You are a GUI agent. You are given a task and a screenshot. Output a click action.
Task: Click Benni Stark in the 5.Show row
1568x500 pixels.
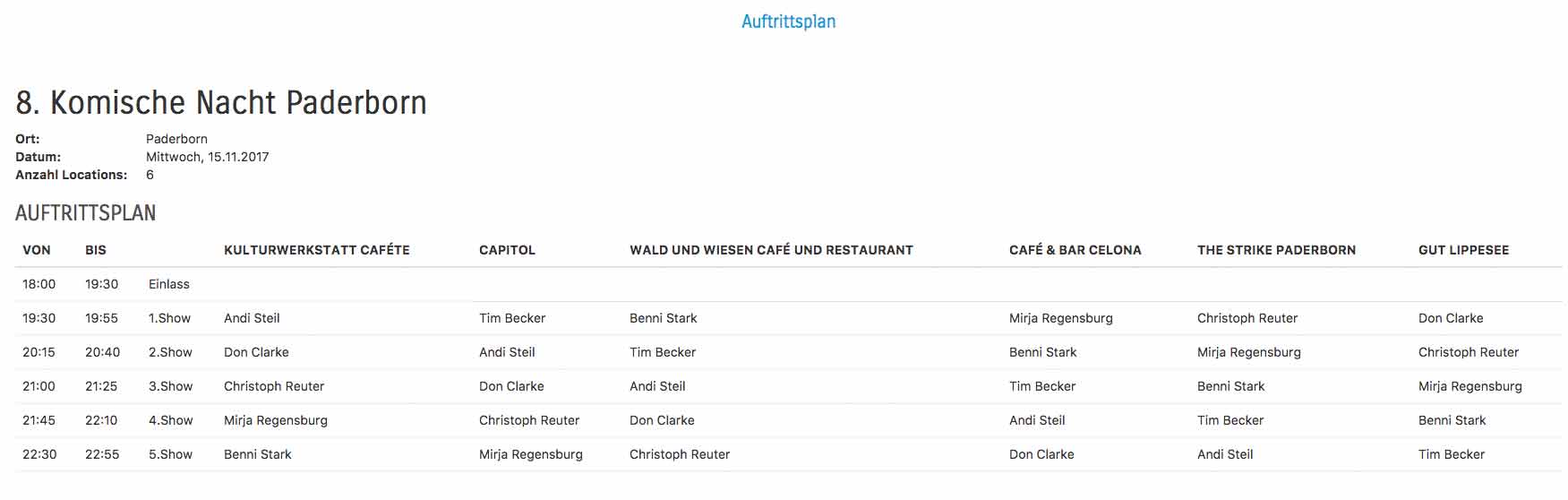coord(258,454)
